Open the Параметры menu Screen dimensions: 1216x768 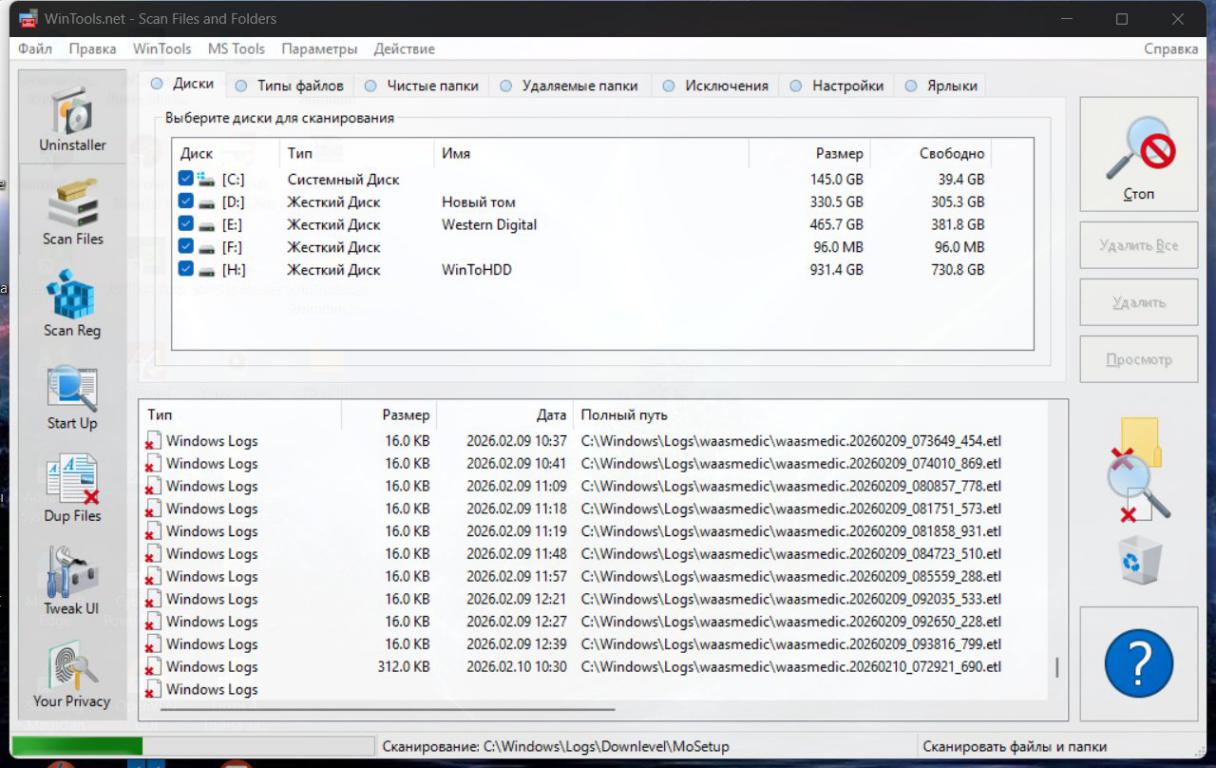[319, 49]
